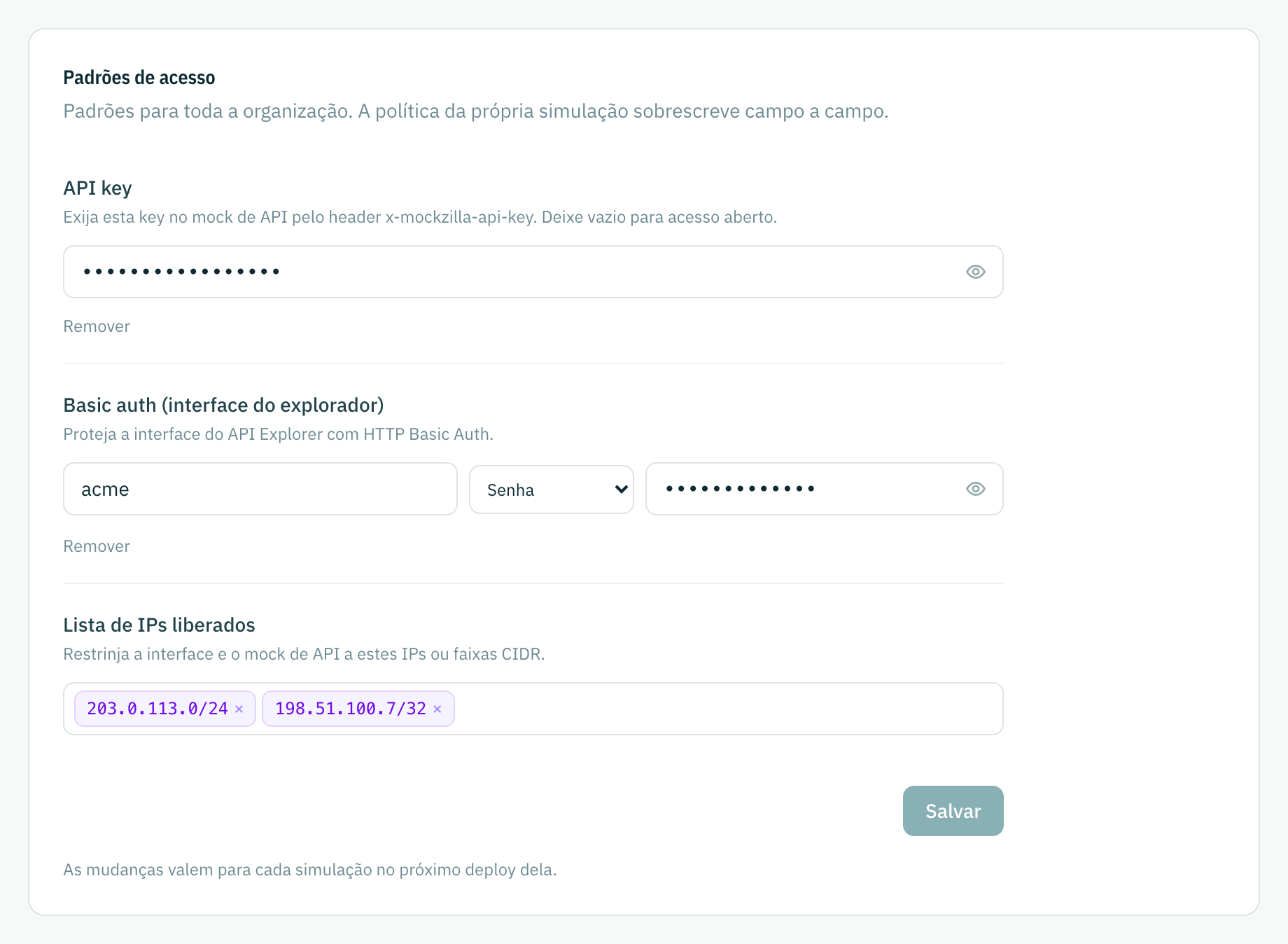Viewport: 1288px width, 944px height.
Task: Remove the 203.0.113.0/24 IP chip
Action: coord(239,709)
